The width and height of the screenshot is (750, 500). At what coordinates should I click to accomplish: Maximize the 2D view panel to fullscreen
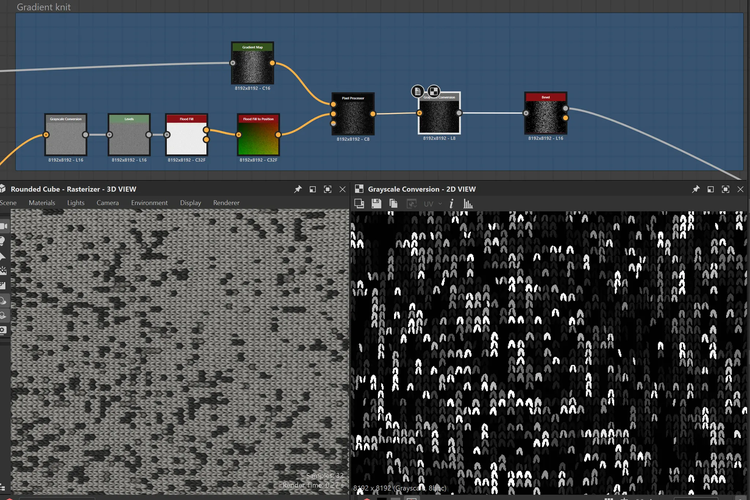(726, 188)
